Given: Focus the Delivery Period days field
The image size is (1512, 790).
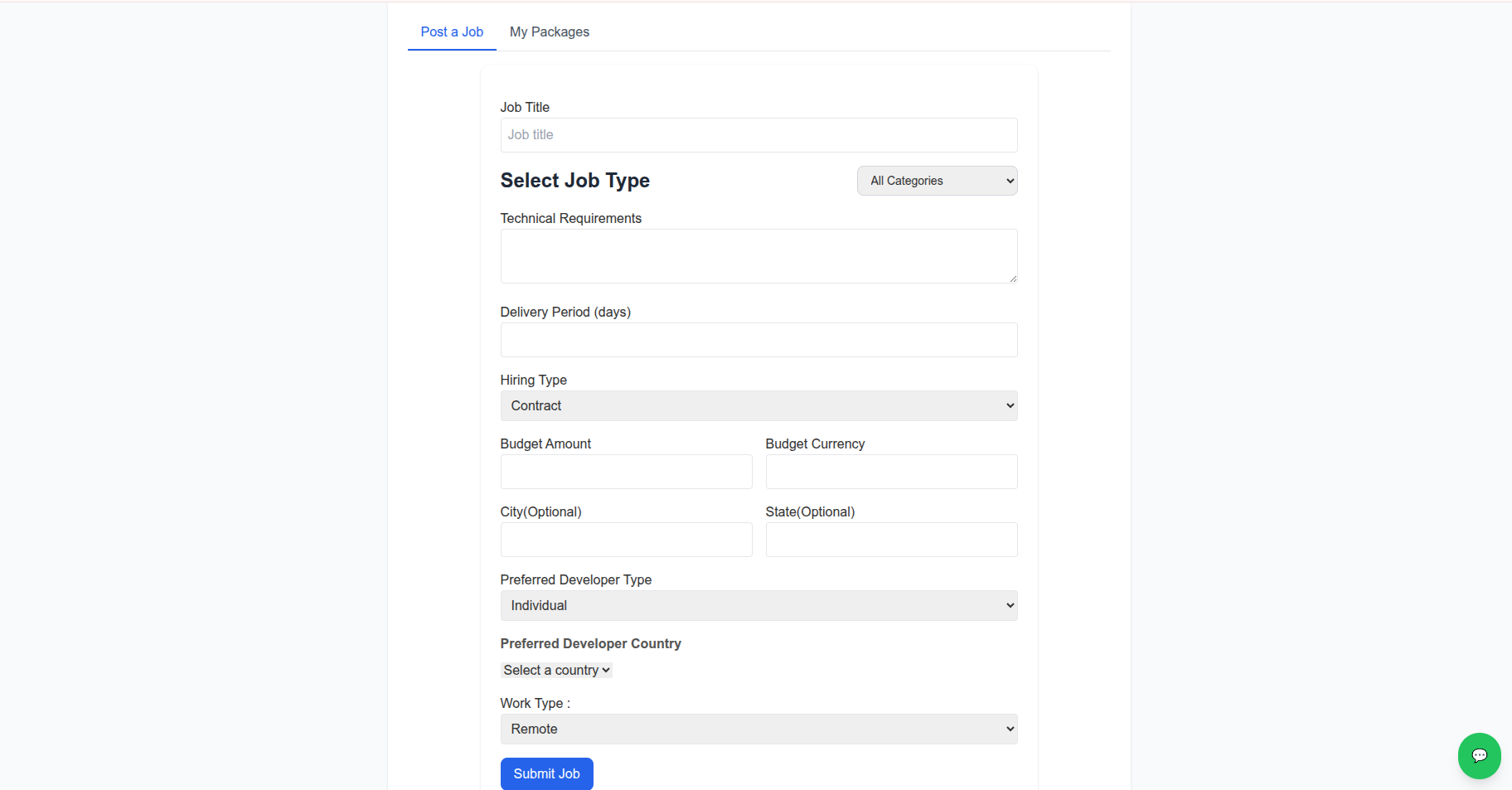Looking at the screenshot, I should click(x=758, y=340).
